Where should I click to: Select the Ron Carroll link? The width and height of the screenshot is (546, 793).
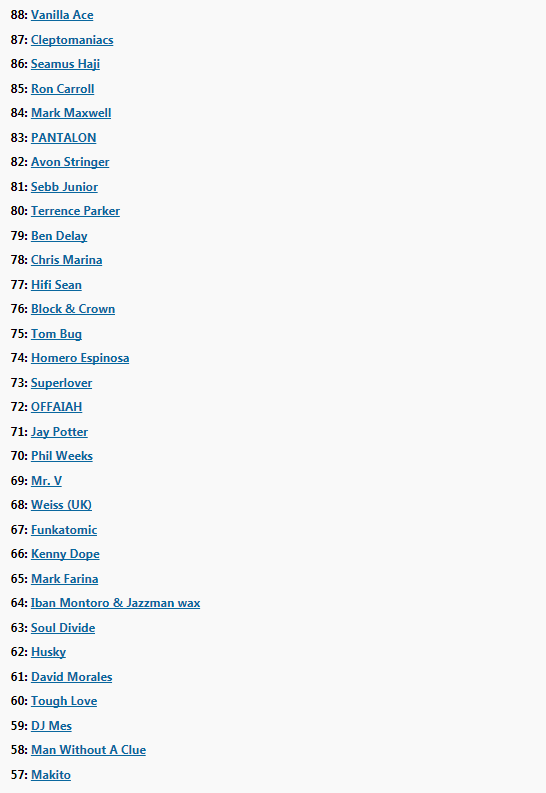[x=63, y=89]
